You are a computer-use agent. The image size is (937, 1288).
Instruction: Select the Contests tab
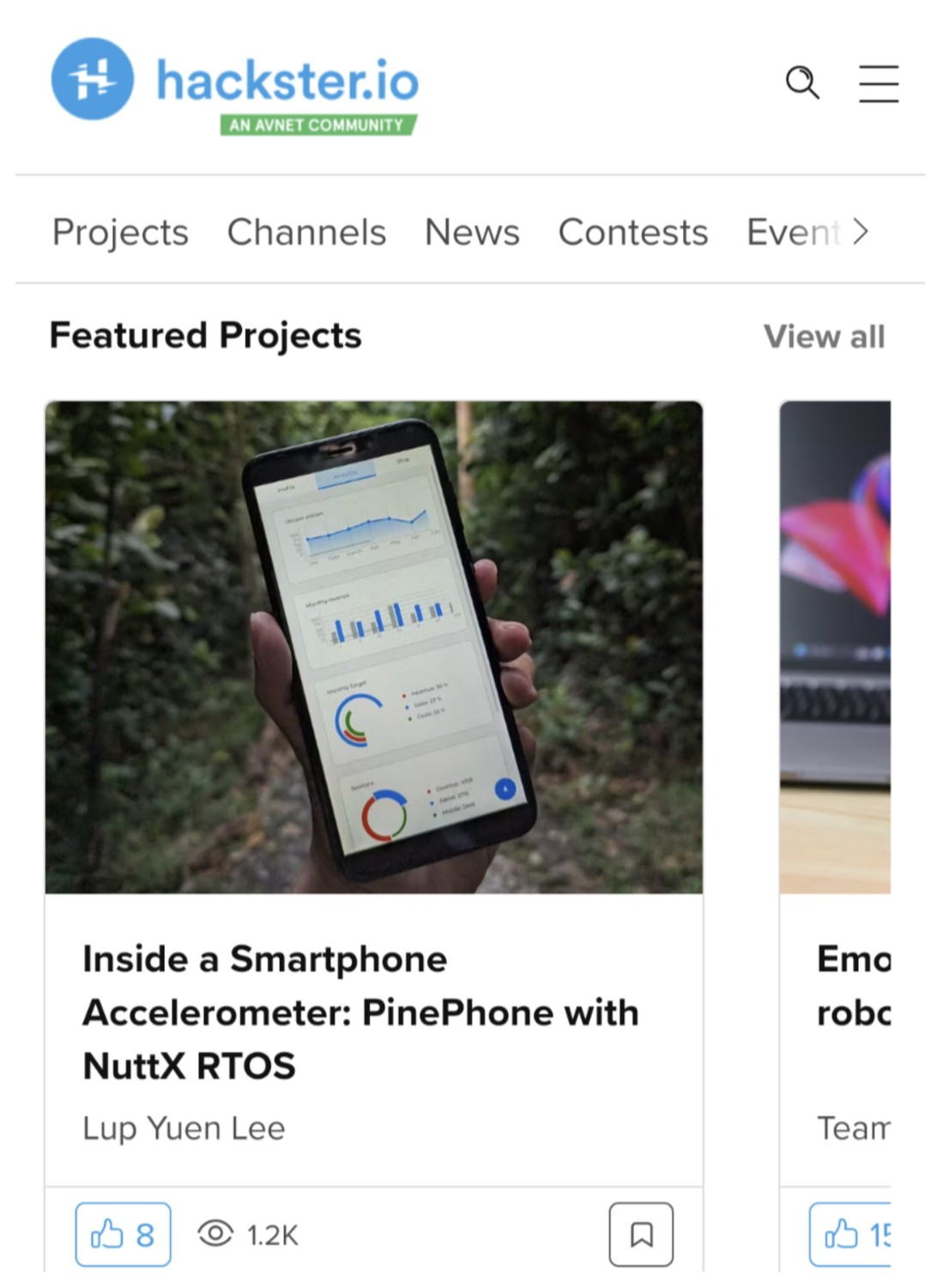coord(633,232)
